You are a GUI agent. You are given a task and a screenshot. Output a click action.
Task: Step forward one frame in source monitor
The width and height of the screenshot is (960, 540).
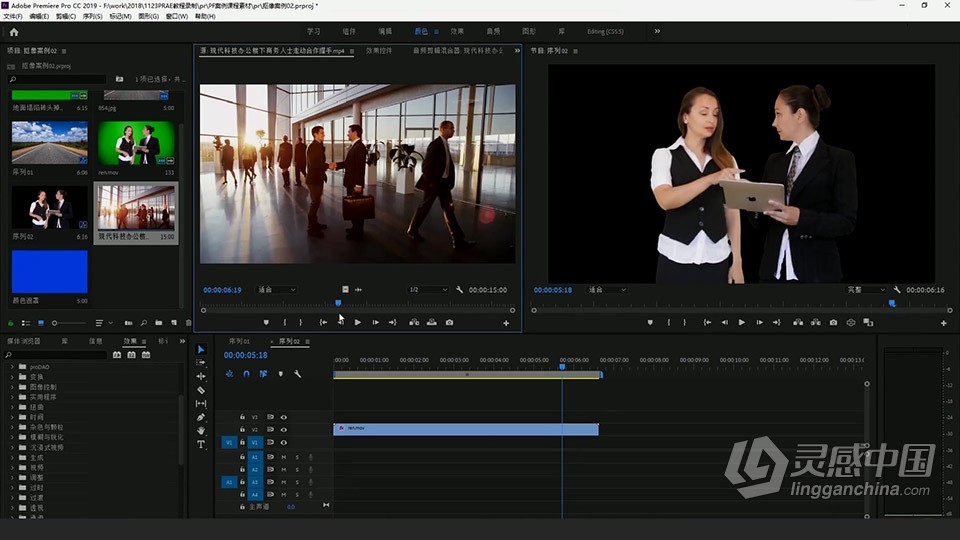tap(375, 322)
